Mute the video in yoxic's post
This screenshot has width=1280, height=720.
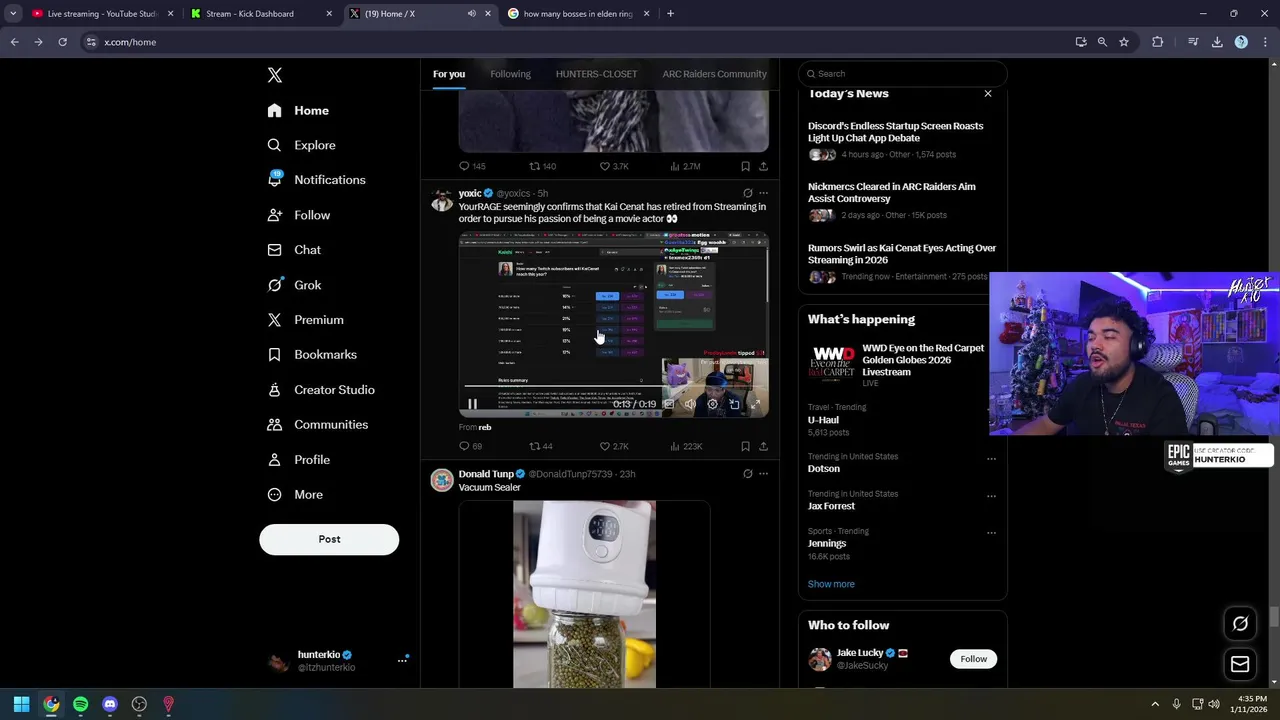[x=690, y=404]
